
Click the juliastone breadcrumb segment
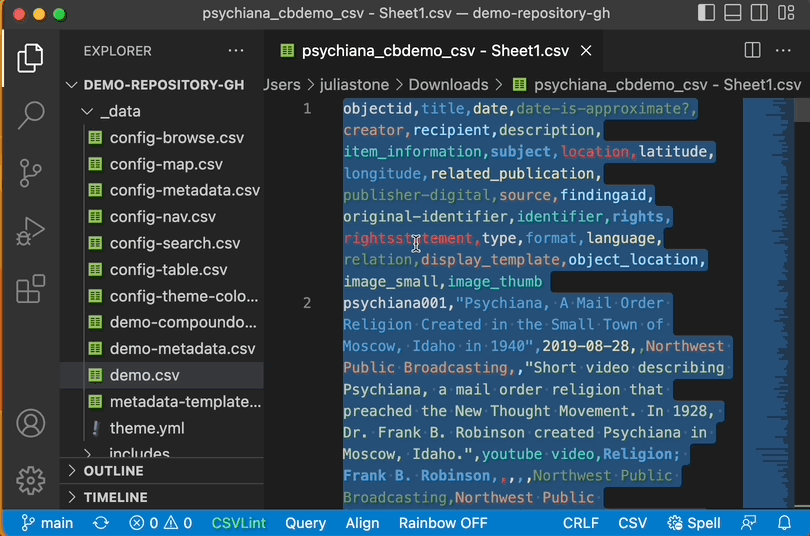[354, 85]
